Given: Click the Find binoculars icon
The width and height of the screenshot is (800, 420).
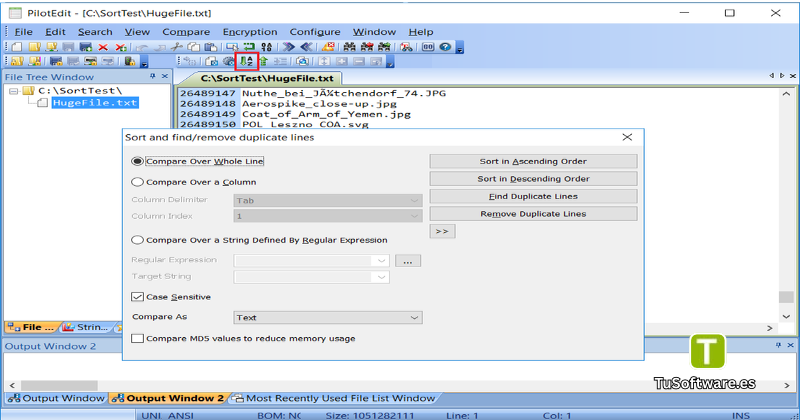Looking at the screenshot, I should 349,47.
